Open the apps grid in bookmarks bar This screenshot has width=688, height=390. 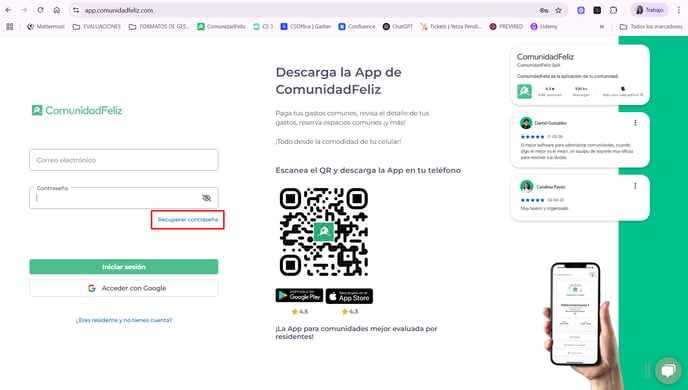pyautogui.click(x=10, y=26)
